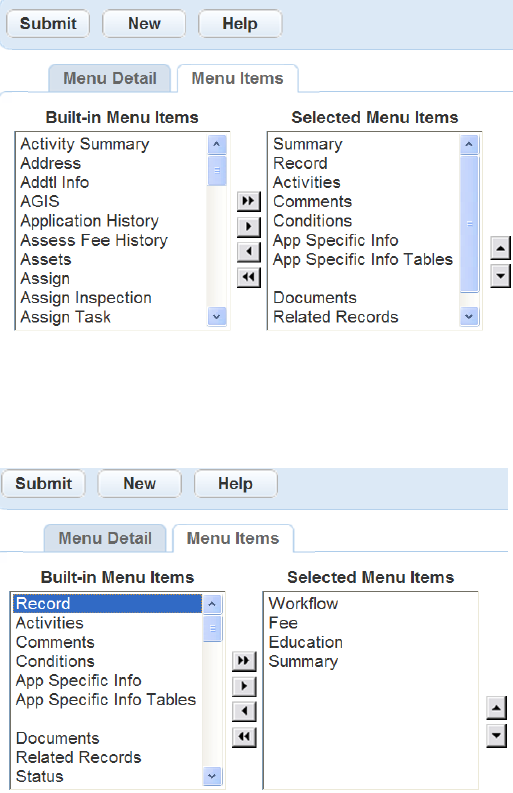Click the top Submit button
Viewport: 513px width, 793px height.
pyautogui.click(x=48, y=23)
